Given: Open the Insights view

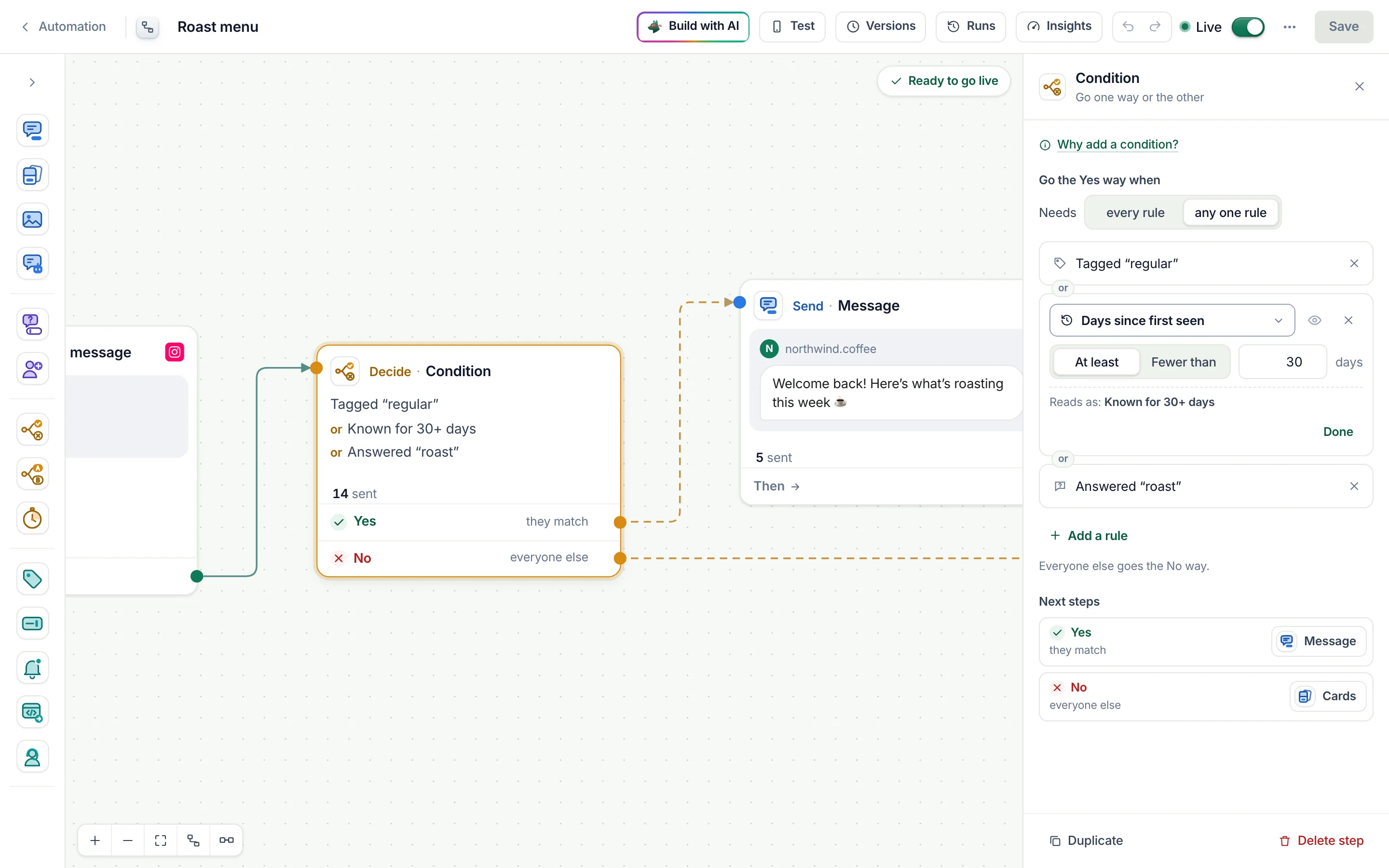Looking at the screenshot, I should 1059,27.
